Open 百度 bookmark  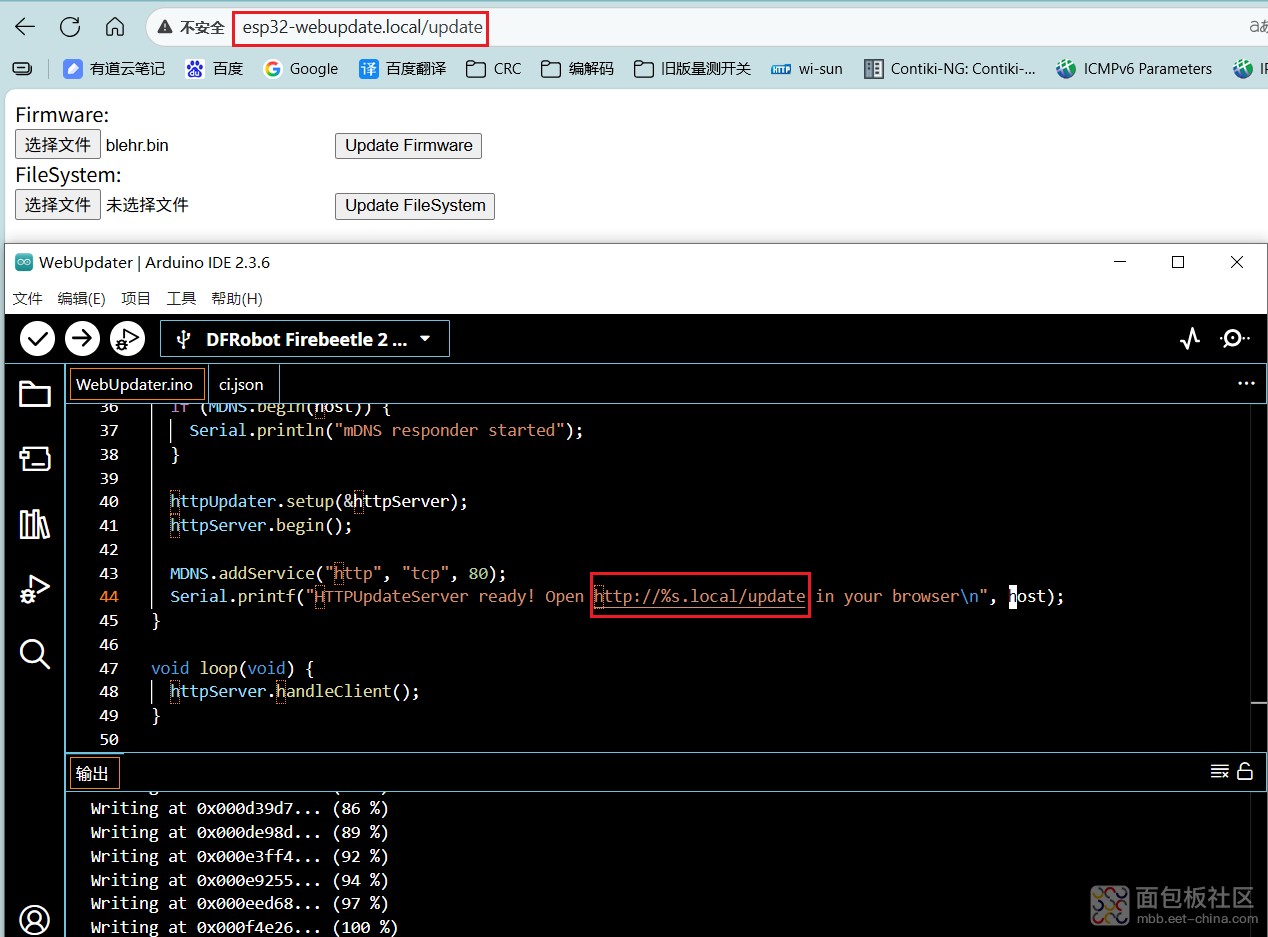point(214,69)
